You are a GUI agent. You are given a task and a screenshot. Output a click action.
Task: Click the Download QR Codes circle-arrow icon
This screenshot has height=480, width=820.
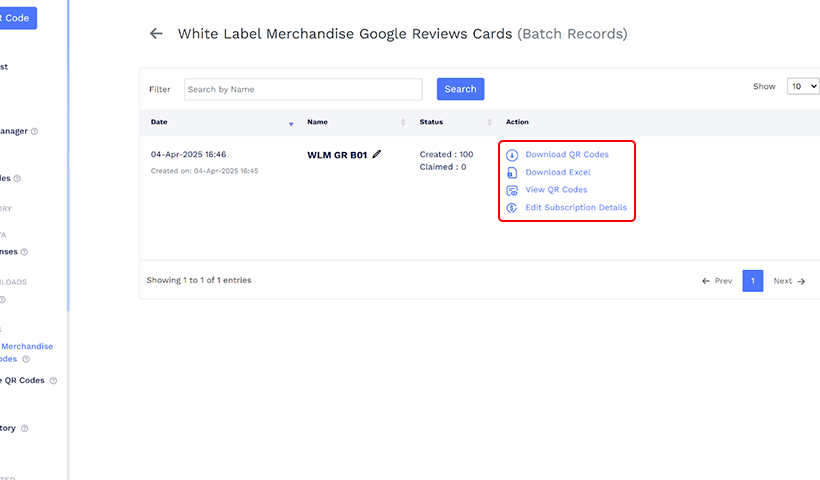tap(512, 155)
